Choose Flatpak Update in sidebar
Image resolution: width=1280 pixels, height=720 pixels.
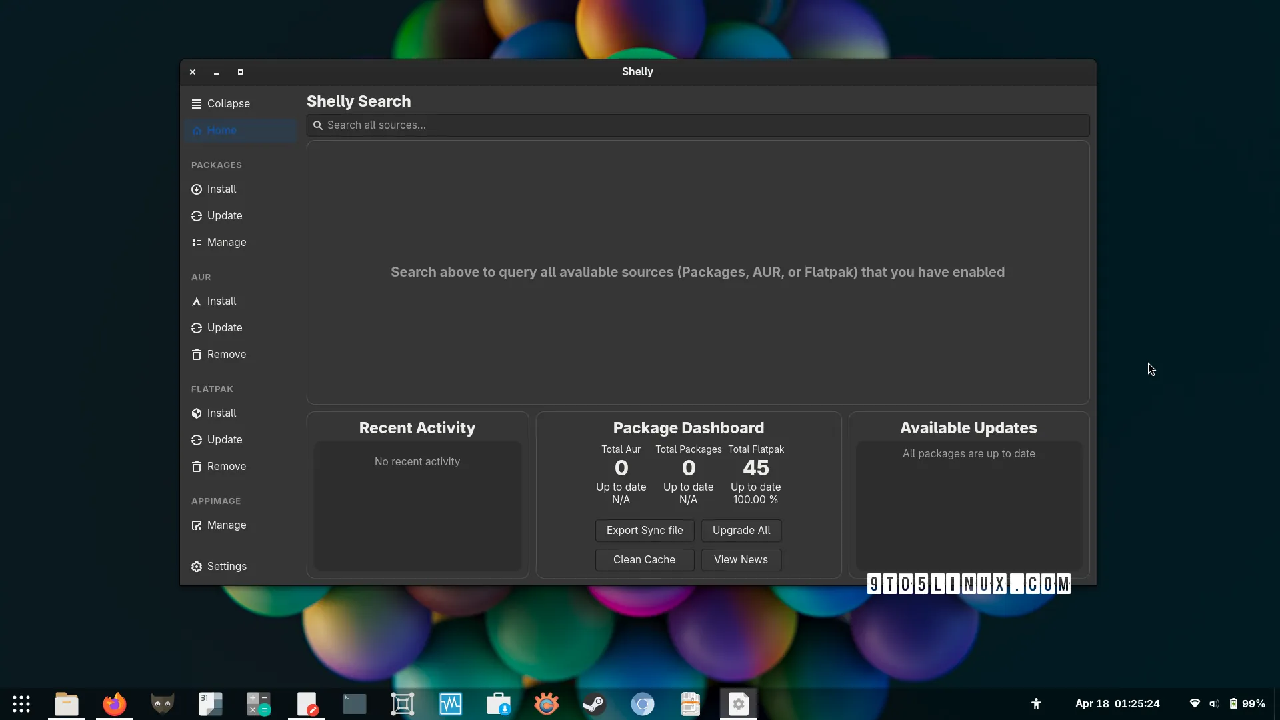click(224, 440)
